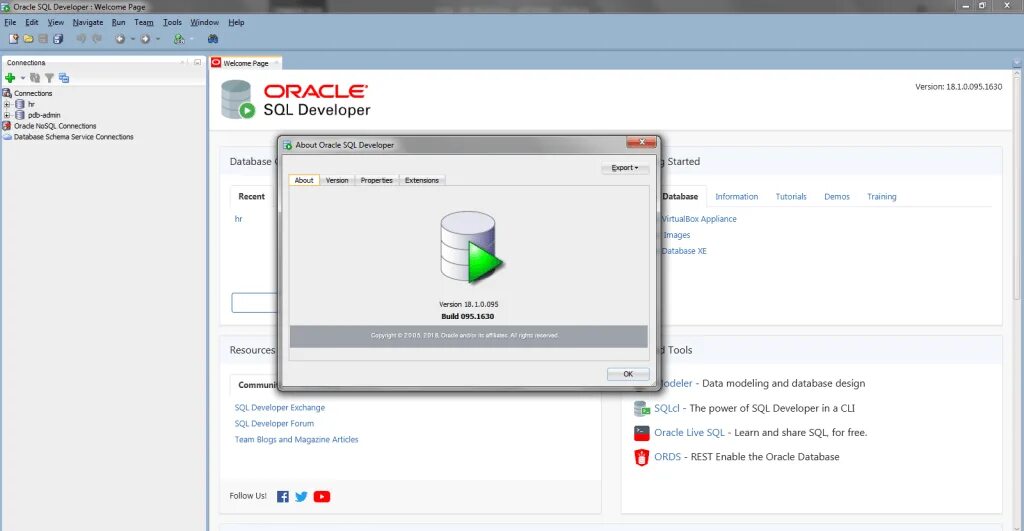Screen dimensions: 1024x531
Task: Open the File menu
Action: 10,22
